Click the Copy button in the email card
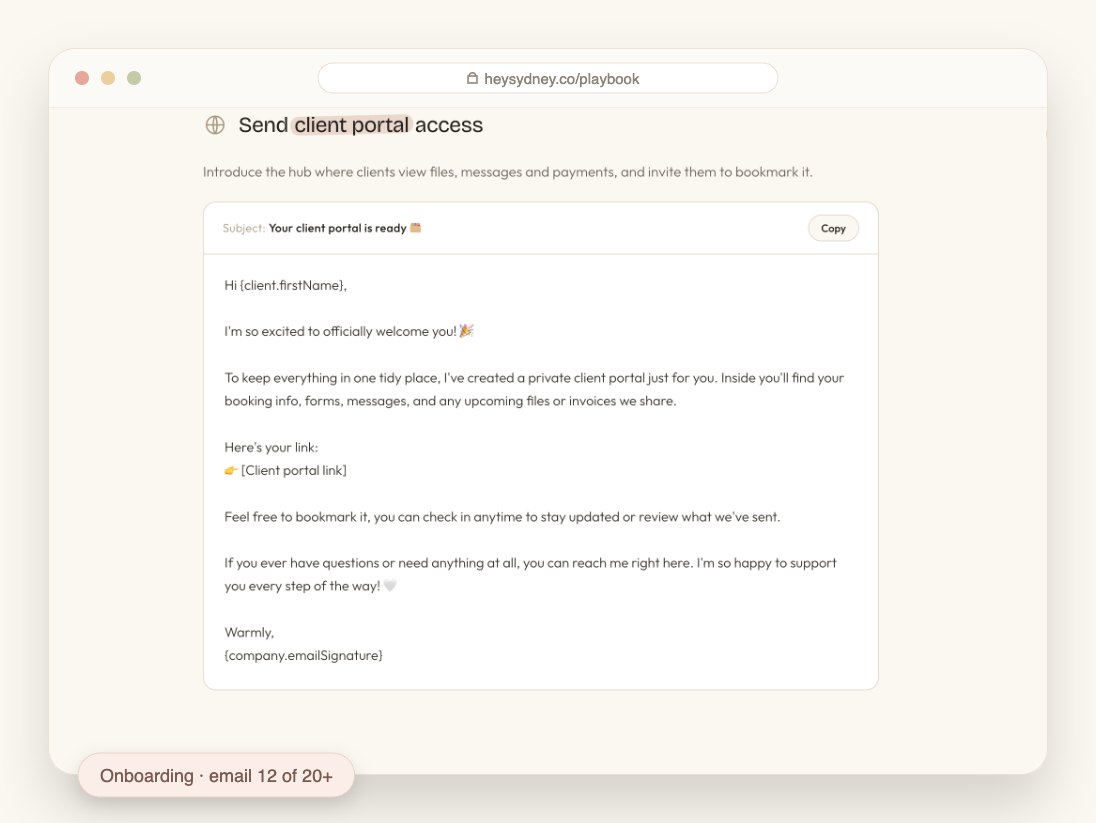The width and height of the screenshot is (1096, 823). coord(833,228)
